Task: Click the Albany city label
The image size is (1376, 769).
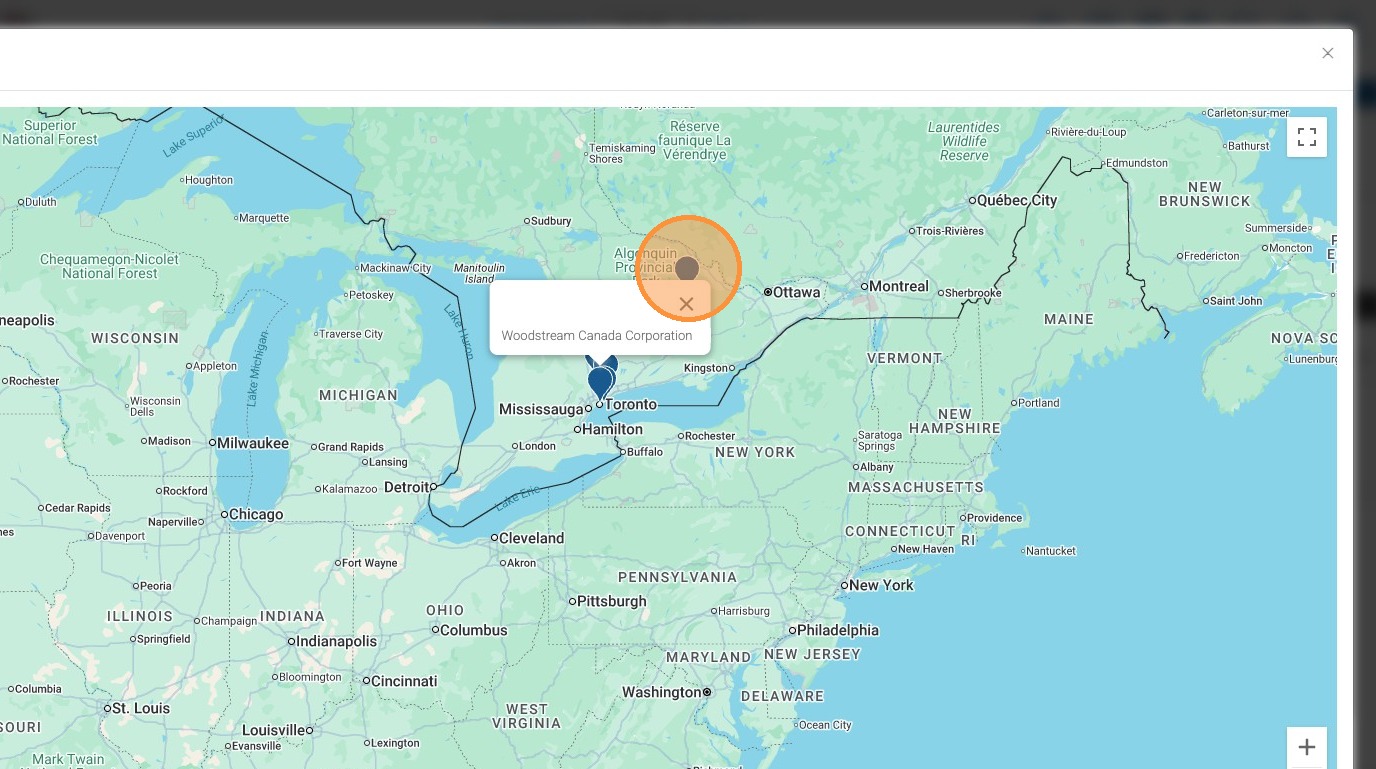Action: (x=877, y=467)
